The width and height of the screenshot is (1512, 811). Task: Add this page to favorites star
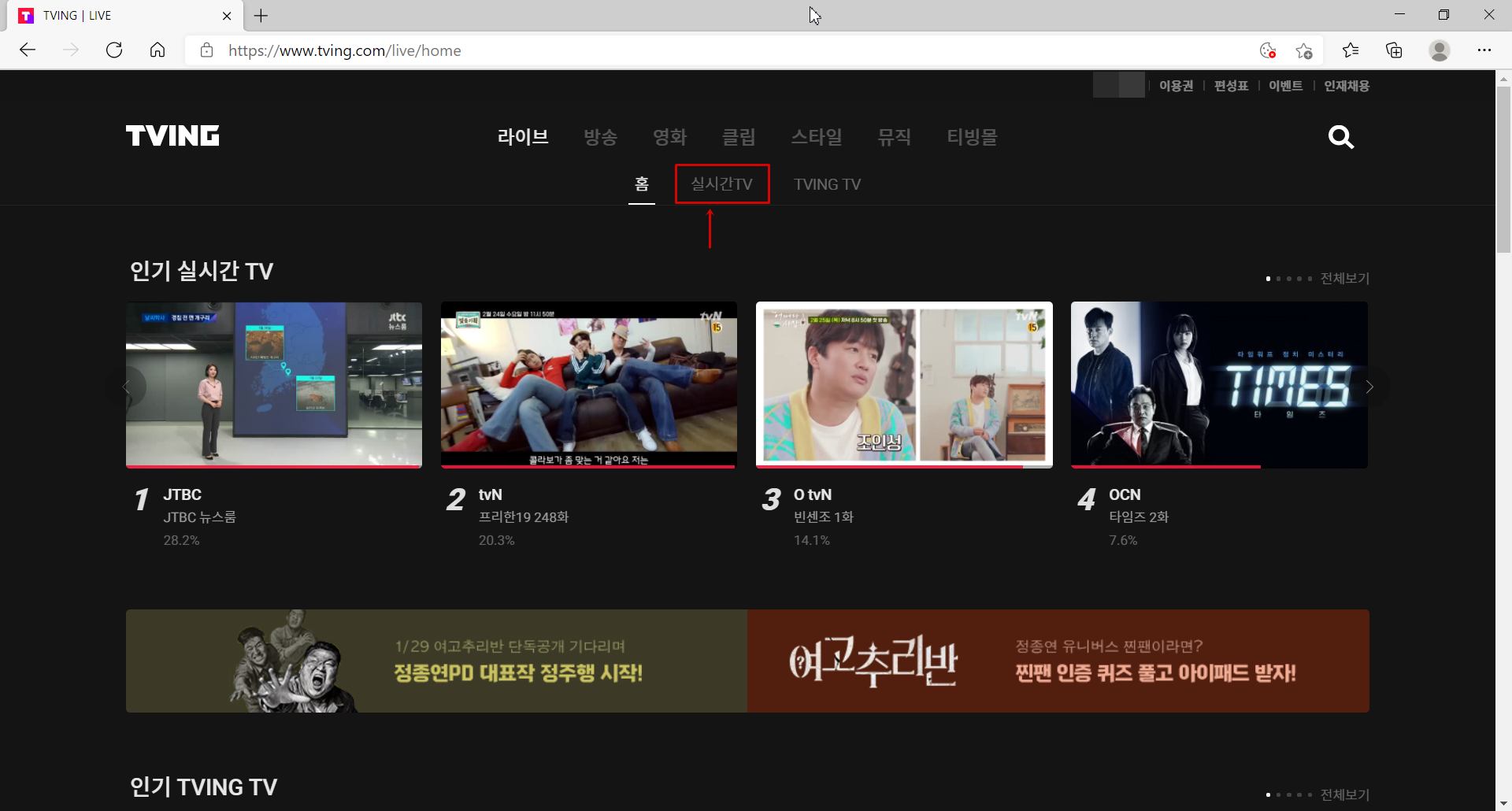tap(1304, 50)
